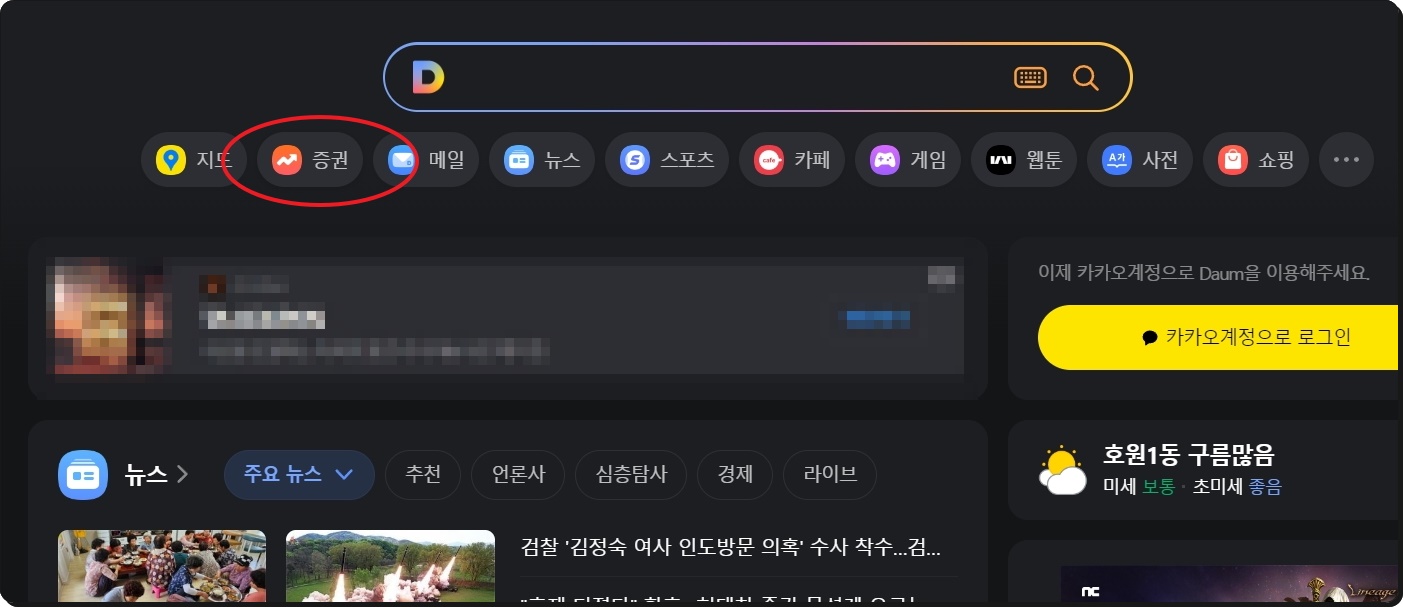Open 게임 game shortcut
The image size is (1403, 607).
click(908, 160)
